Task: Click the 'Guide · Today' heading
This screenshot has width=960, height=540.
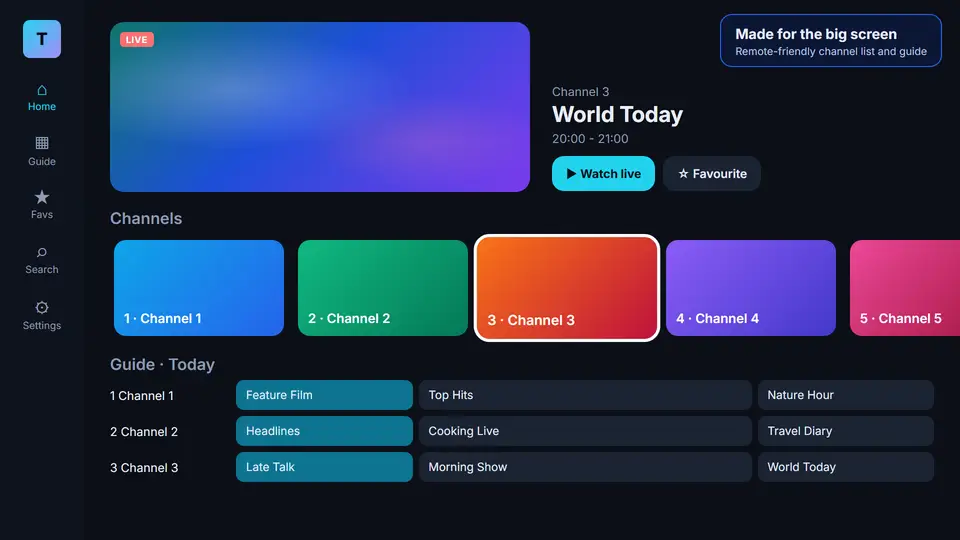Action: click(162, 364)
